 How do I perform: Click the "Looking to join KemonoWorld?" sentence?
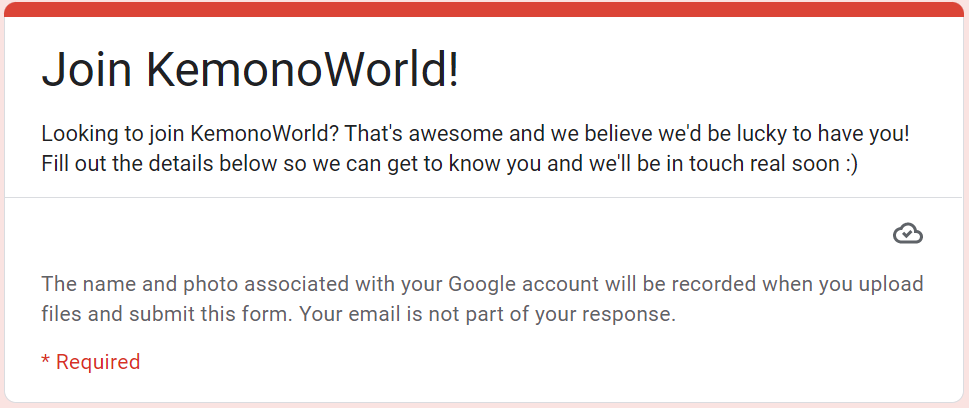coord(192,133)
